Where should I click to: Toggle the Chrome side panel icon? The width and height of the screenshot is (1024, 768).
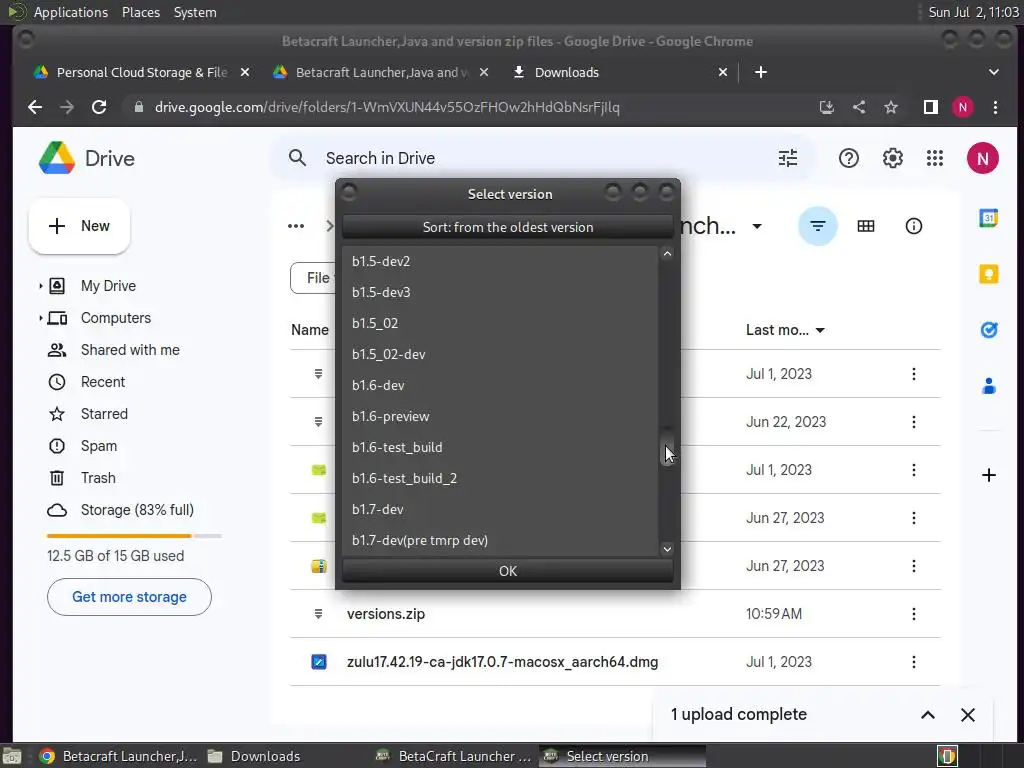tap(931, 107)
